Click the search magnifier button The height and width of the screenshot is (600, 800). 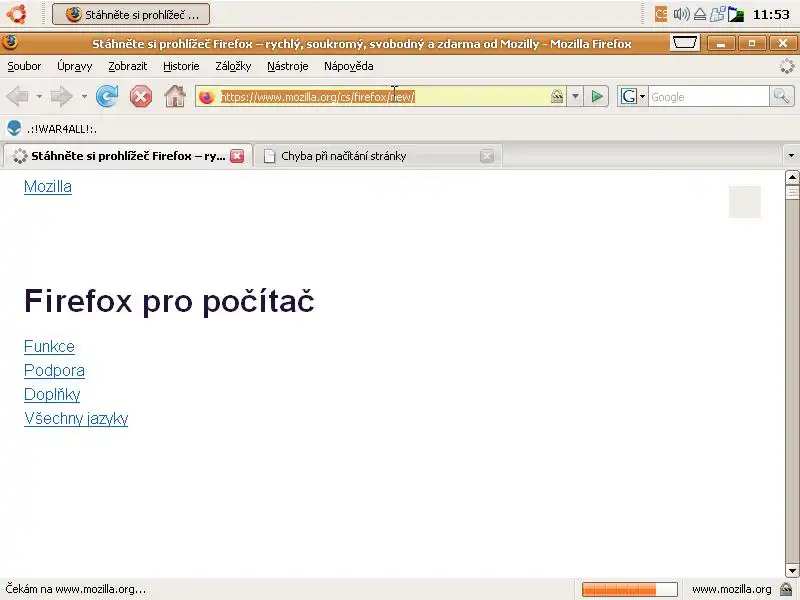[x=782, y=96]
